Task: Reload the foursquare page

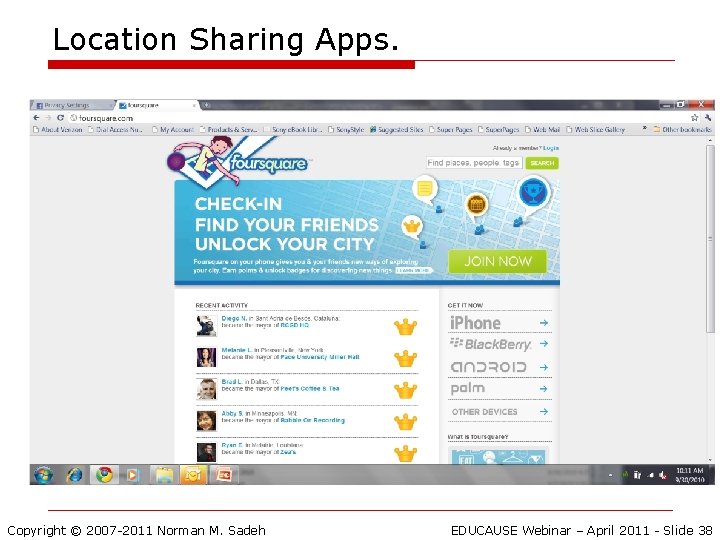Action: (x=60, y=118)
